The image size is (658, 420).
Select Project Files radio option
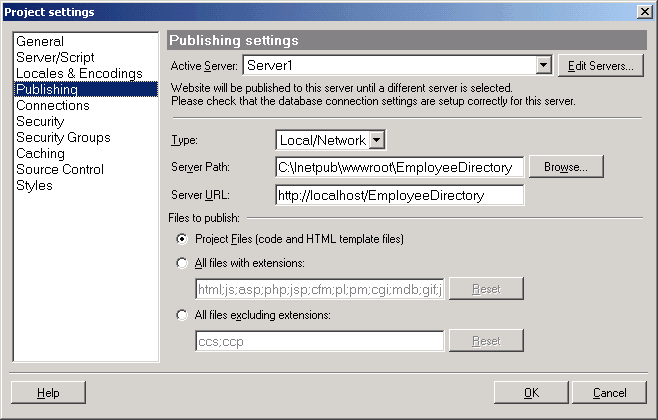(181, 239)
